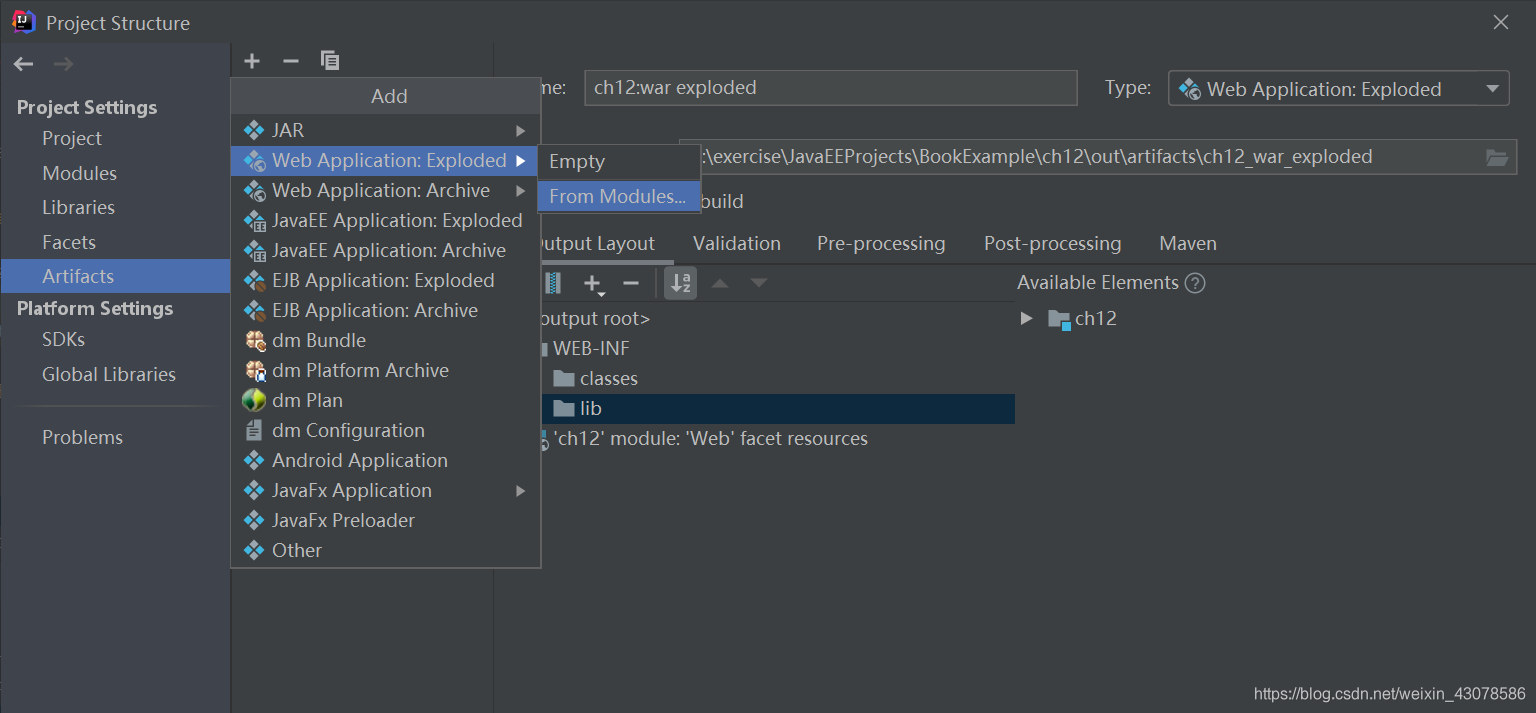The image size is (1536, 713).
Task: Open folder browser for output directory
Action: click(1497, 157)
